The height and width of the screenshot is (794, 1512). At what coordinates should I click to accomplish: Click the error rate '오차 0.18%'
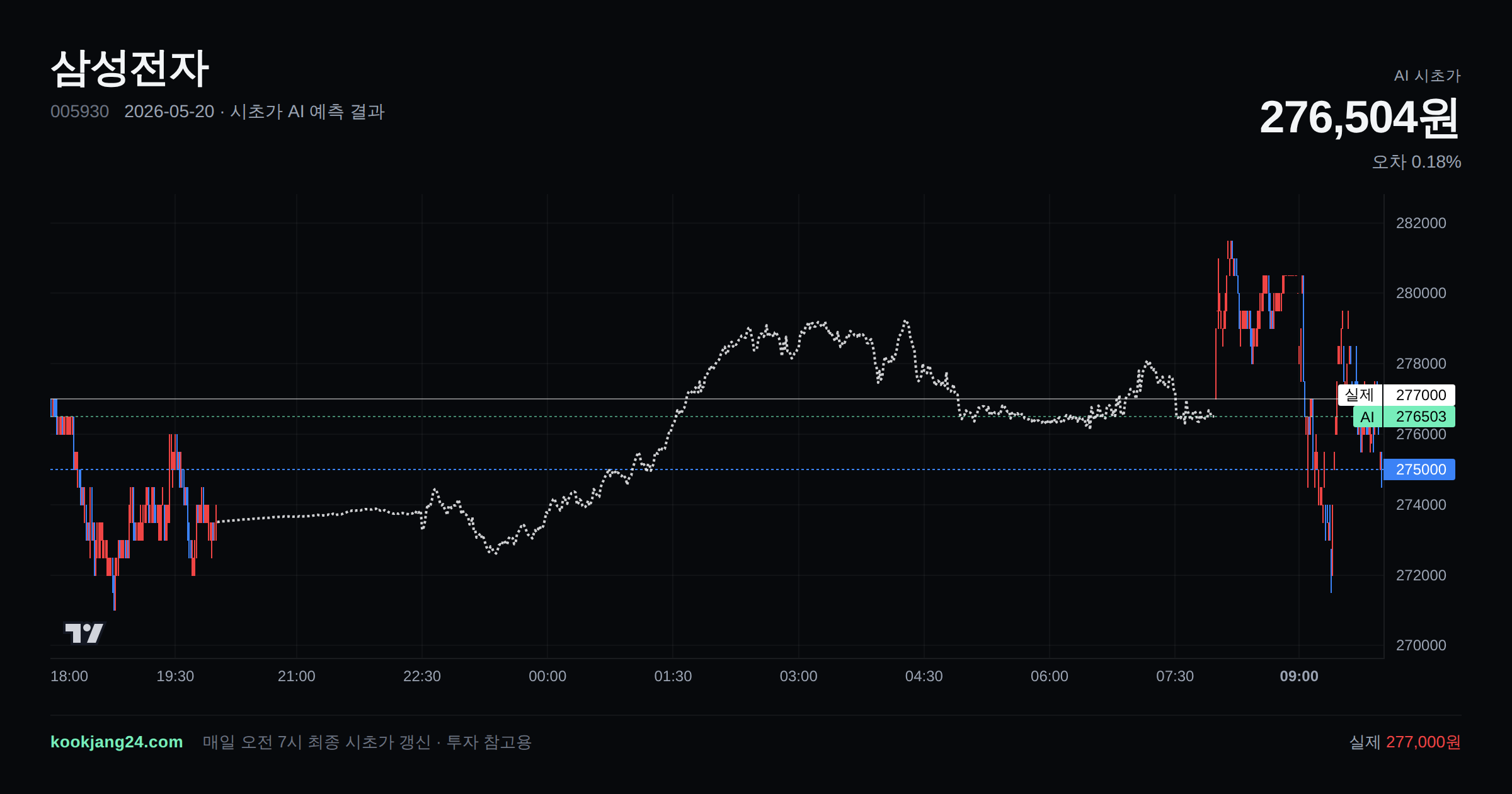[x=1416, y=162]
